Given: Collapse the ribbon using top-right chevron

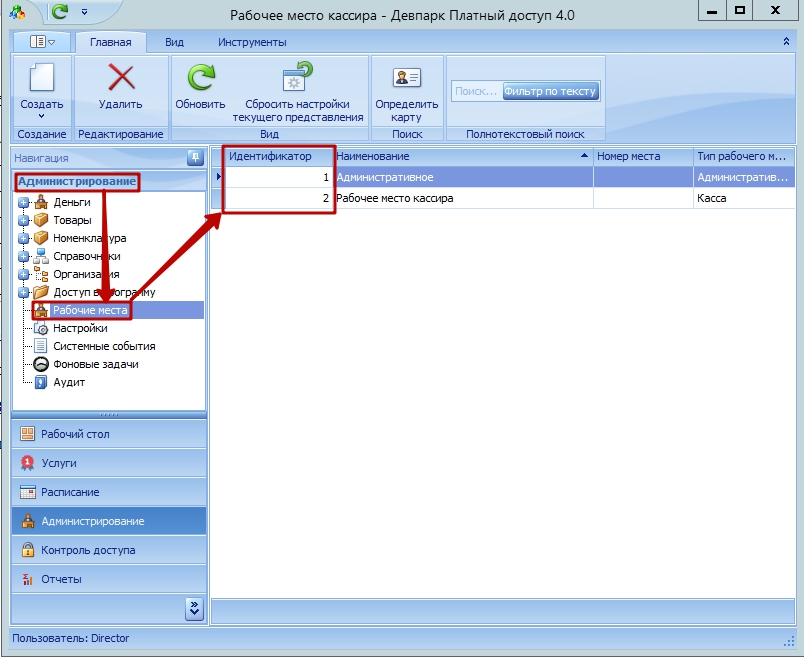Looking at the screenshot, I should point(785,42).
